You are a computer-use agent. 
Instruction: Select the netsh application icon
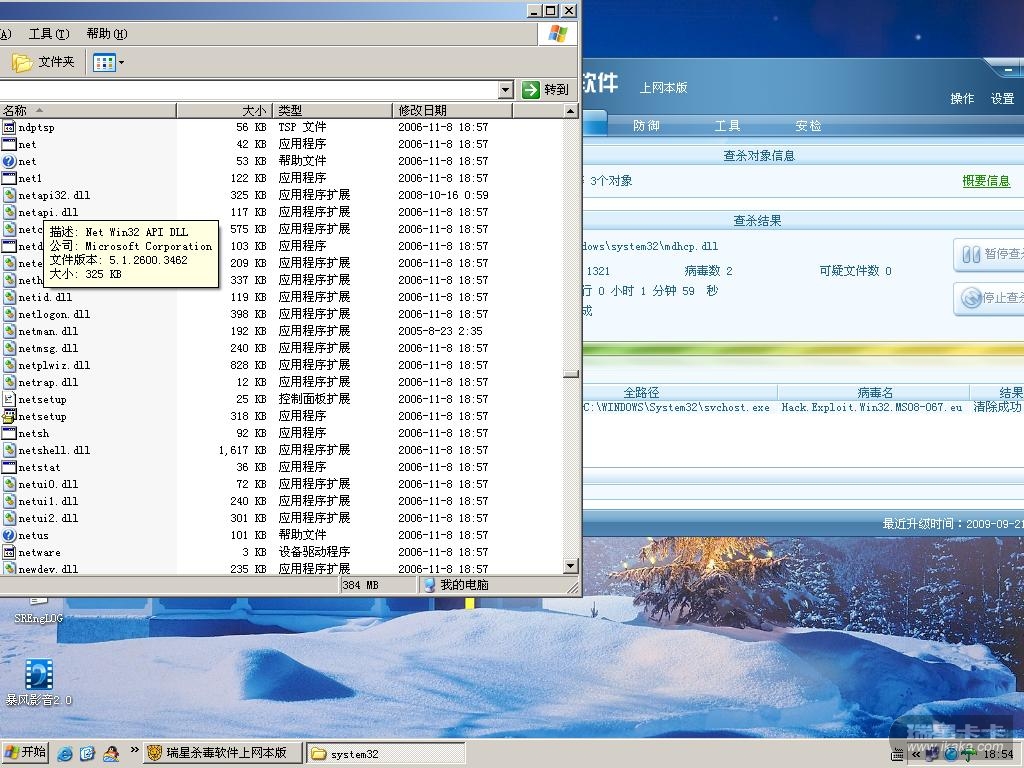click(9, 433)
